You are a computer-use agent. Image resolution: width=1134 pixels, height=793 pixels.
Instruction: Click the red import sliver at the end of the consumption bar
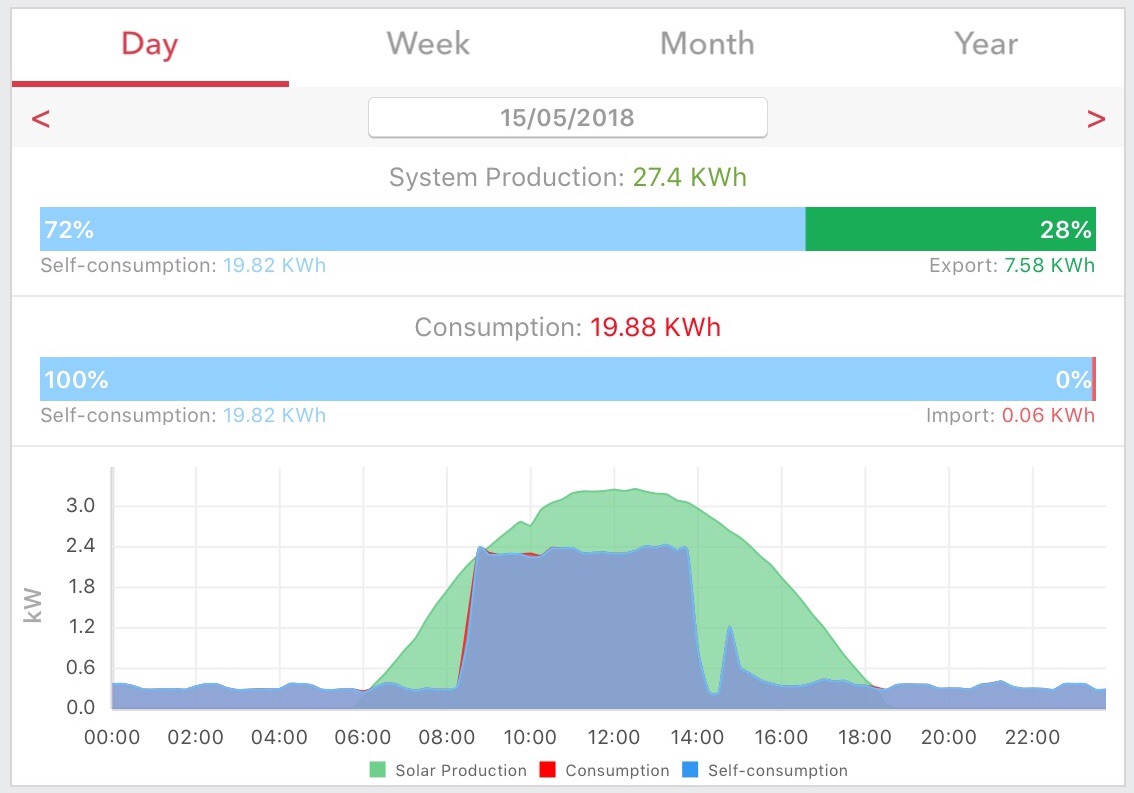(x=1094, y=379)
